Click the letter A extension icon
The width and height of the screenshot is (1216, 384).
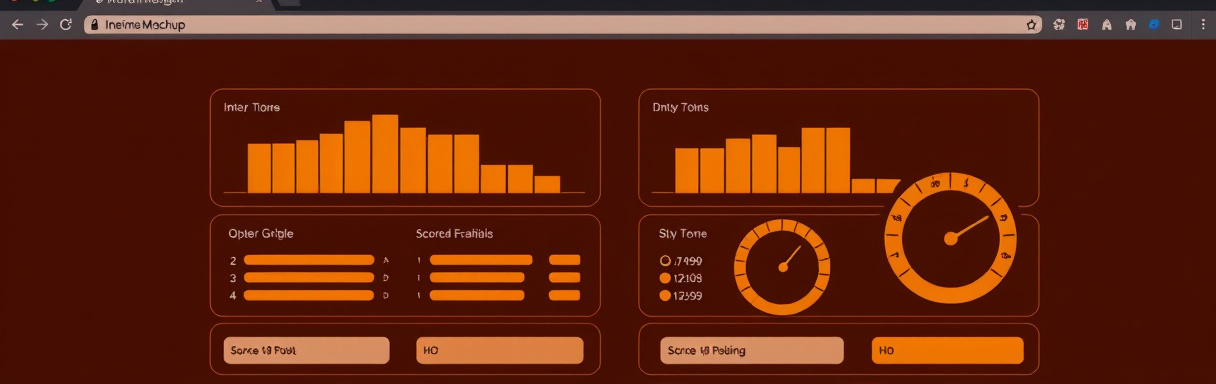coord(1107,25)
